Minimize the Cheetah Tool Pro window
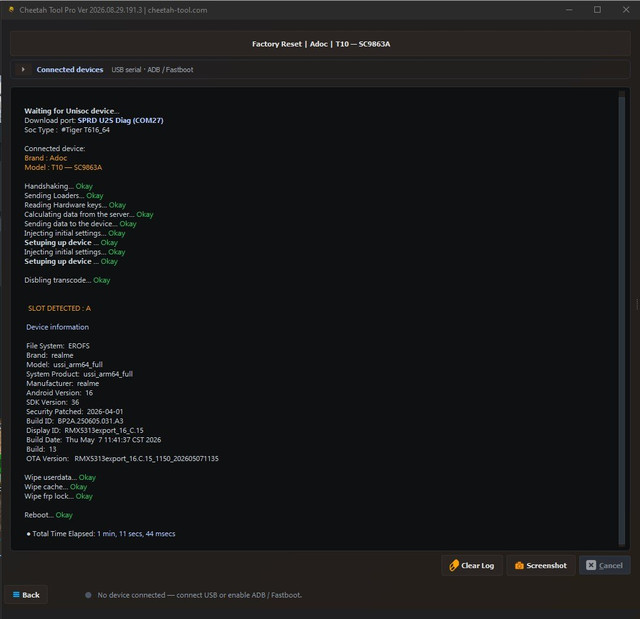The width and height of the screenshot is (640, 619). [569, 10]
